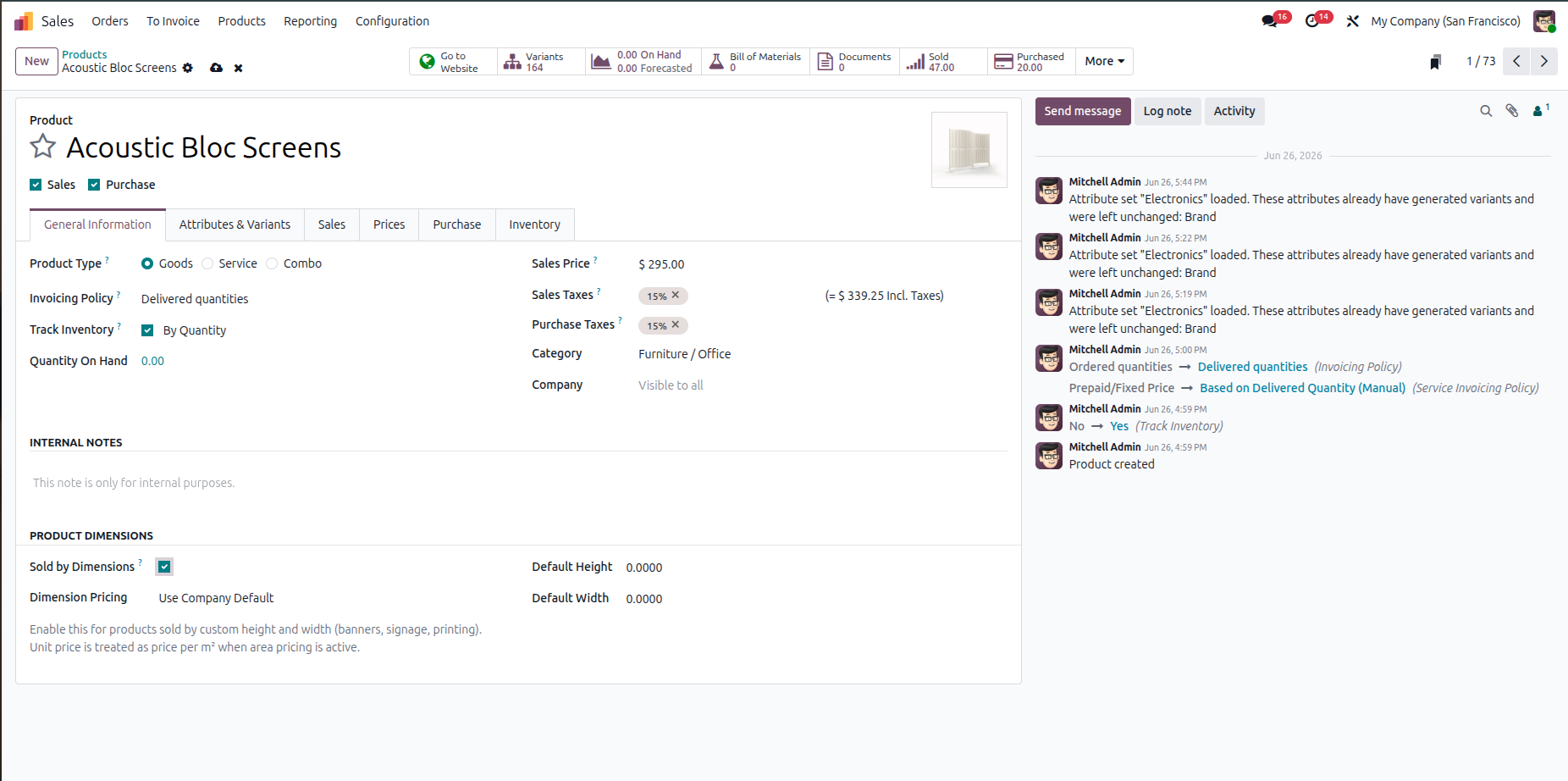Open the Category field dropdown
Screen dimensions: 1568x781
click(x=821, y=354)
